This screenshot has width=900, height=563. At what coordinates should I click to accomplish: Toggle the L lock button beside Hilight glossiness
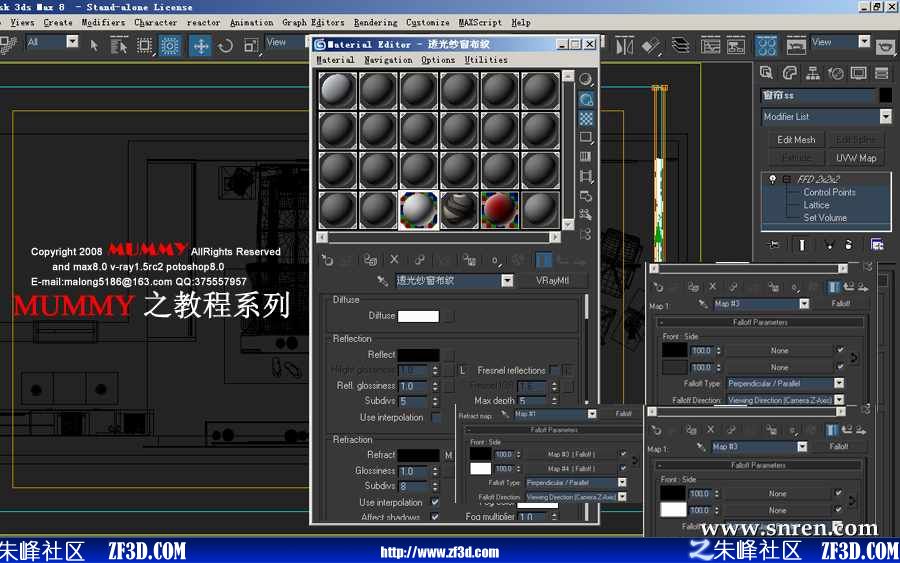[462, 371]
